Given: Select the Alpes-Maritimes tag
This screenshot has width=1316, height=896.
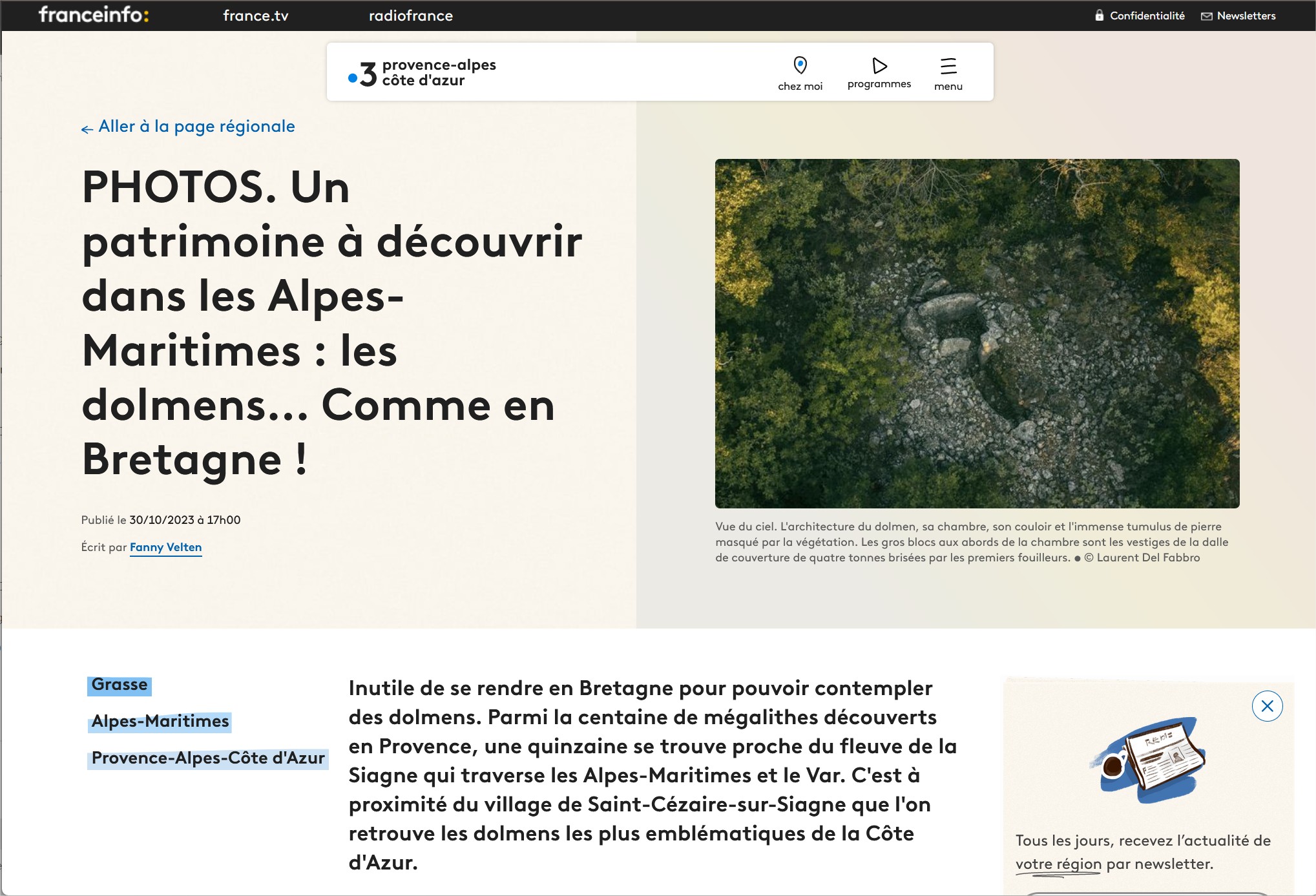Looking at the screenshot, I should (160, 721).
